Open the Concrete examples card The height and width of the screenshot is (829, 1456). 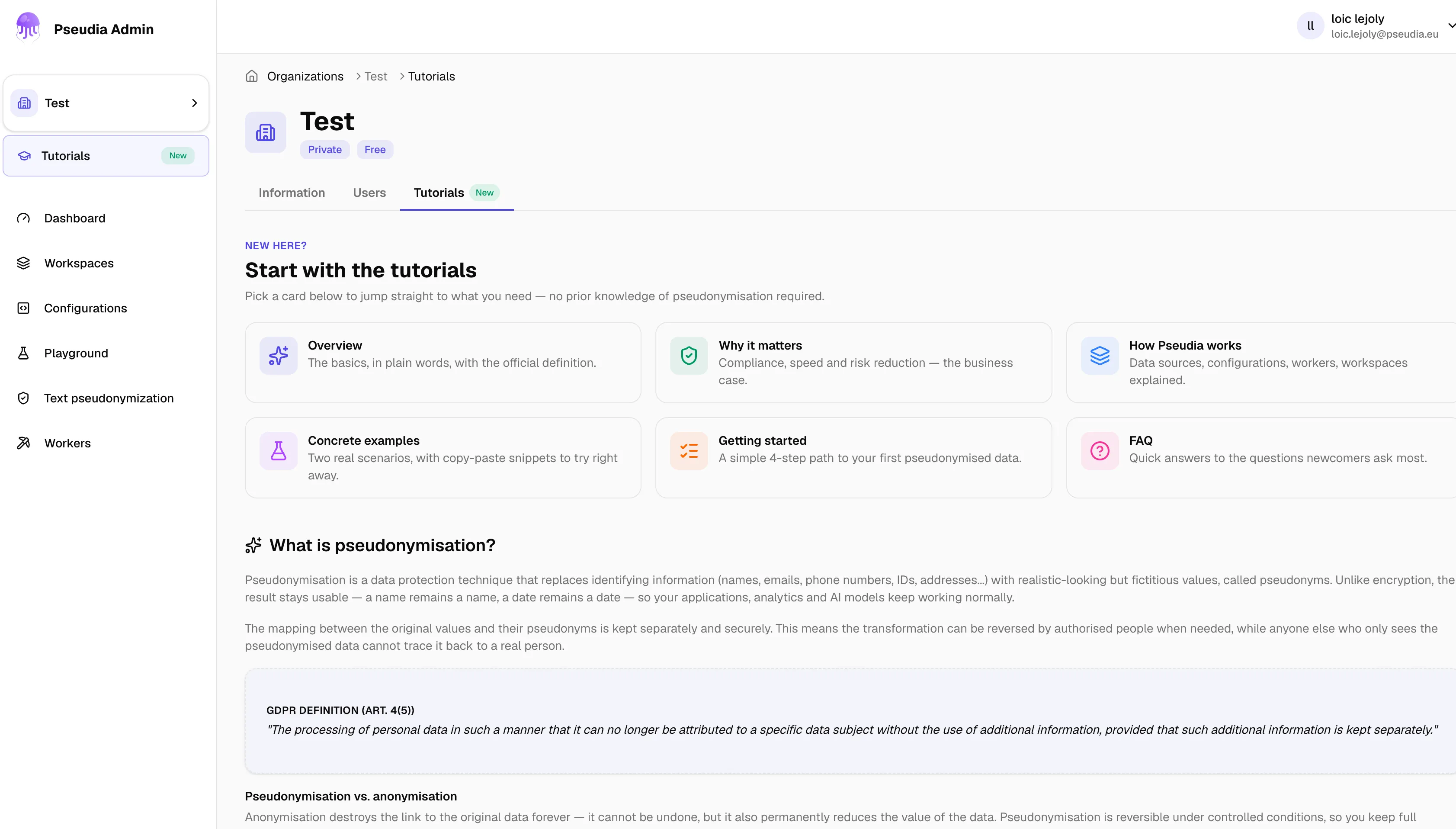click(443, 458)
